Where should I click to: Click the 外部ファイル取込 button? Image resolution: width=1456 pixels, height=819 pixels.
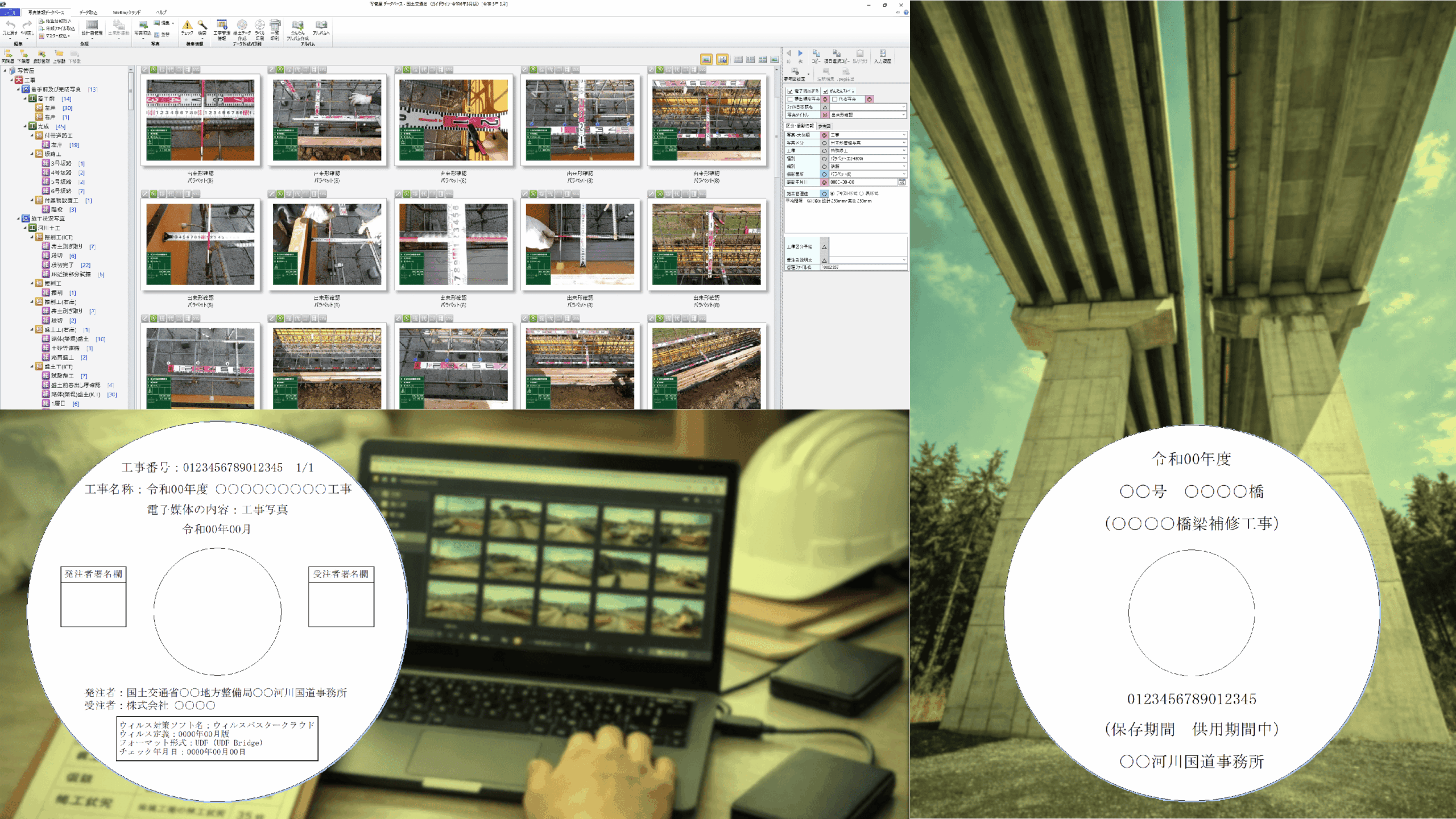(57, 28)
